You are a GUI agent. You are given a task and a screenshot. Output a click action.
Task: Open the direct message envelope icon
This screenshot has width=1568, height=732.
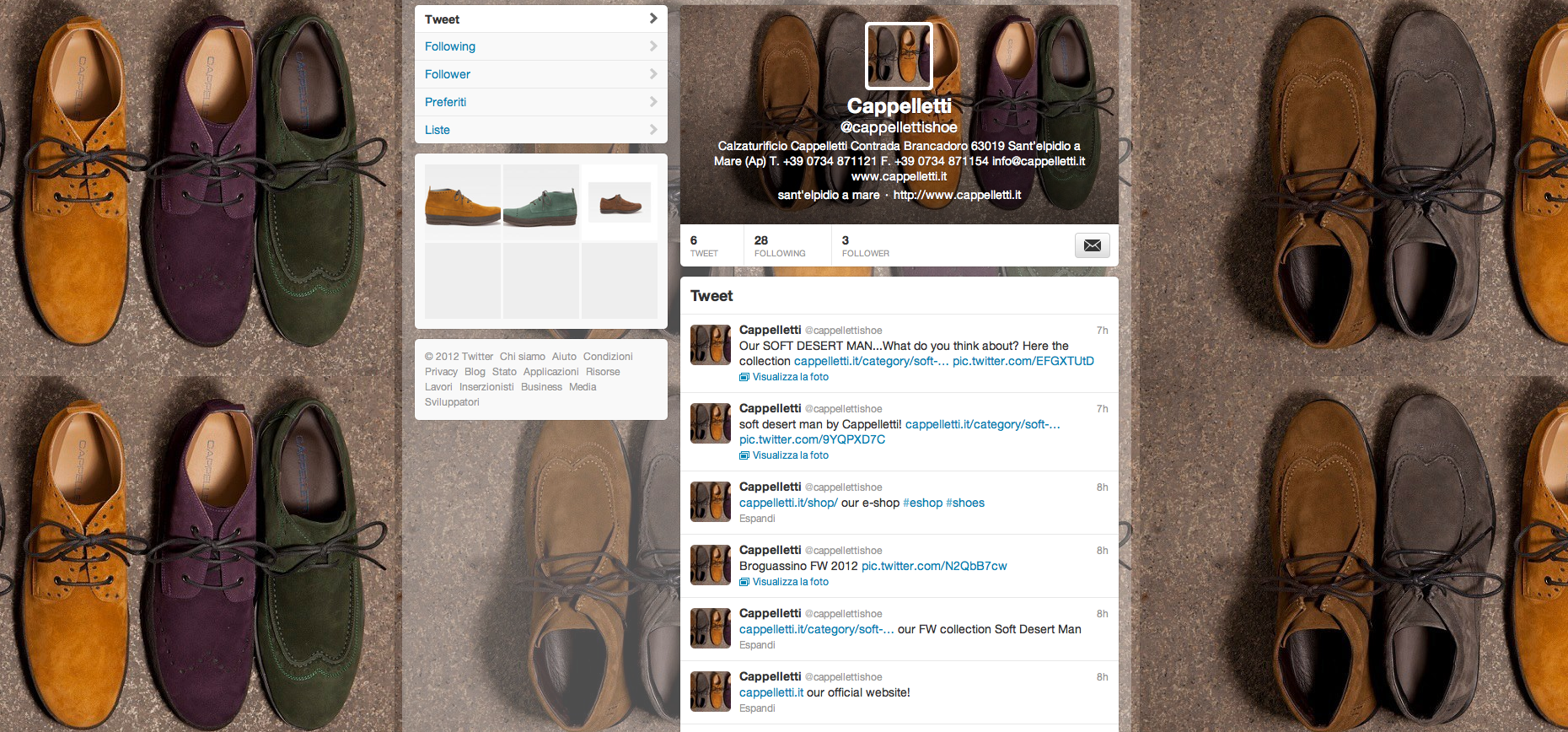(1092, 245)
